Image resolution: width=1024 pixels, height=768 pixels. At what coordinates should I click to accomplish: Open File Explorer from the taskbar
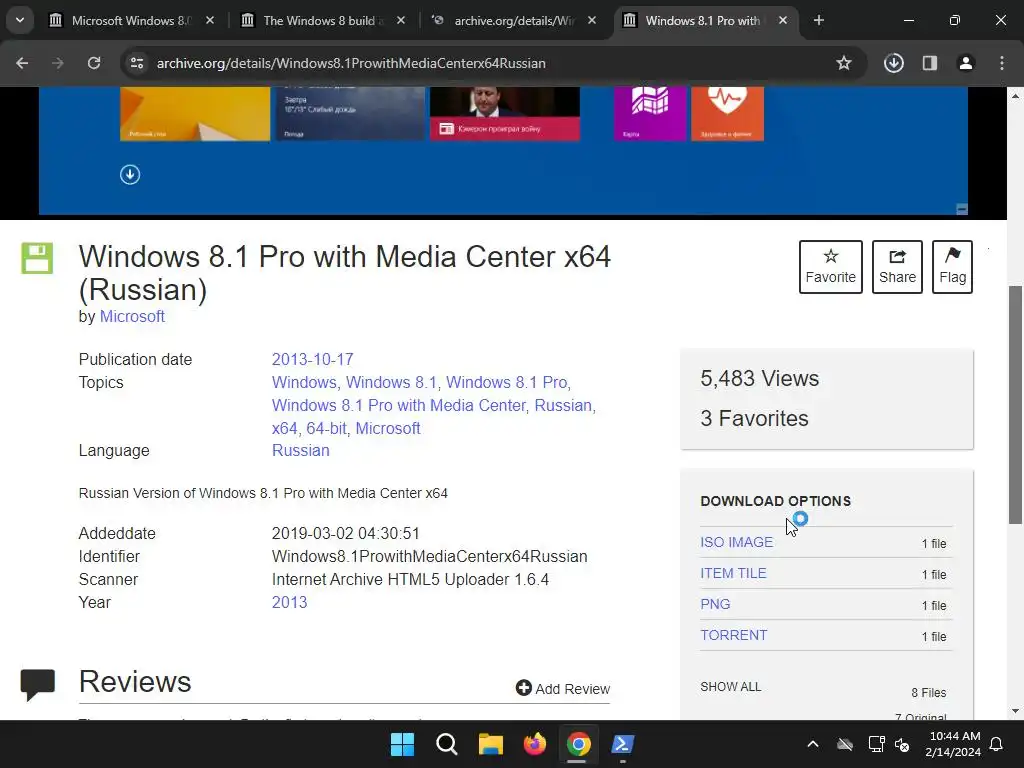point(490,744)
